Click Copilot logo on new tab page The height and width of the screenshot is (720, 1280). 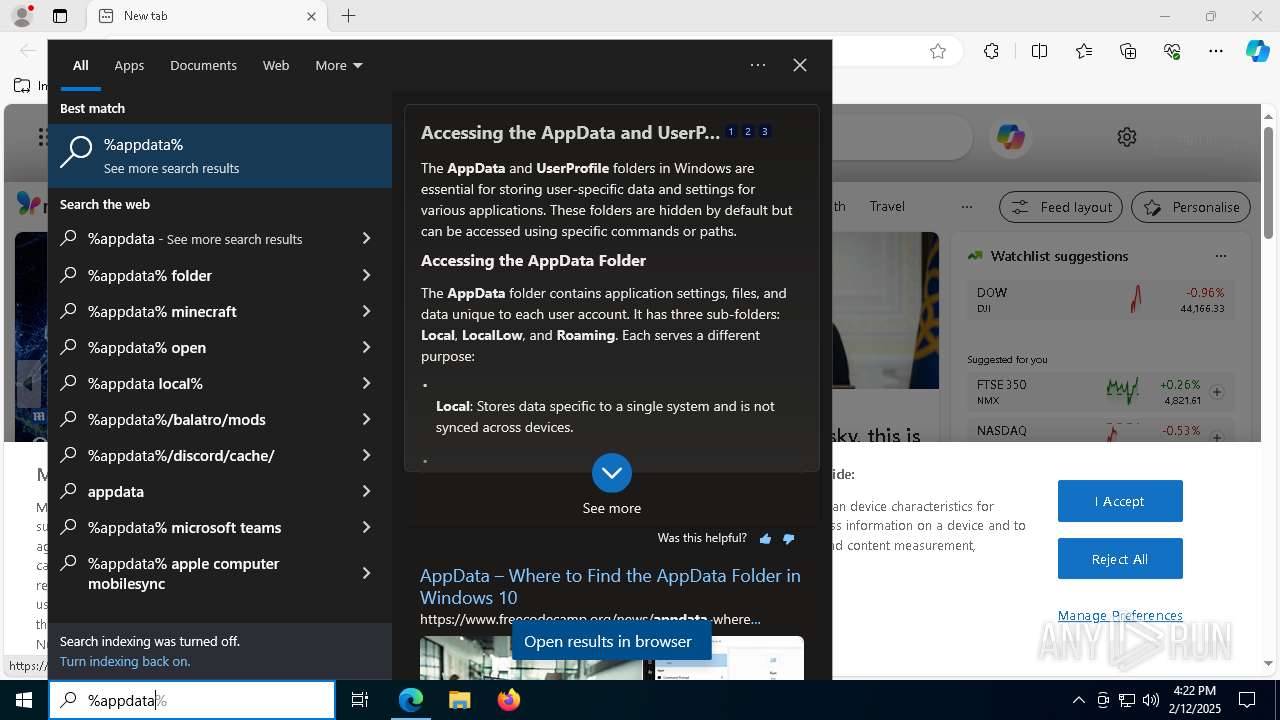[x=1010, y=137]
